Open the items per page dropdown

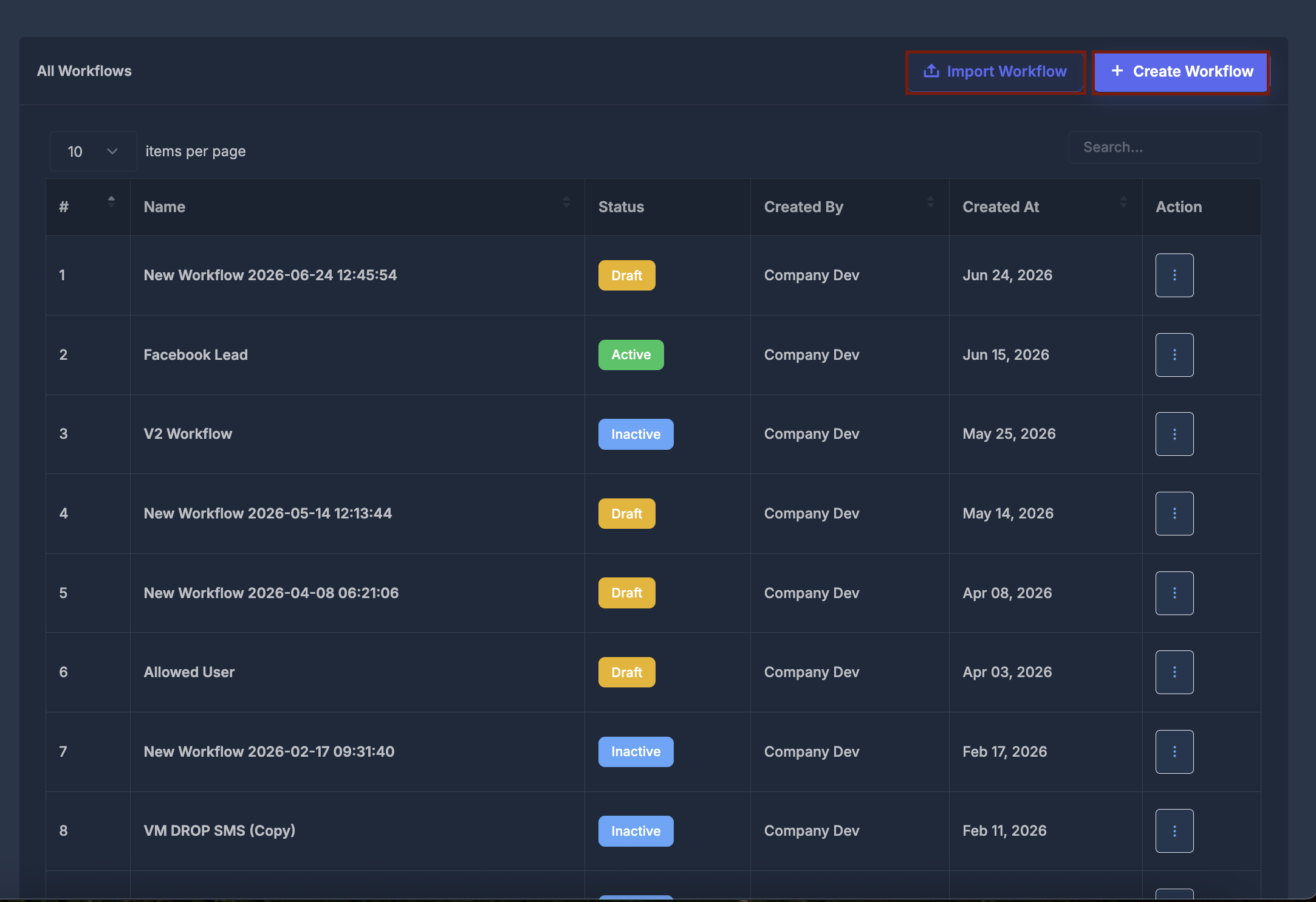[93, 151]
